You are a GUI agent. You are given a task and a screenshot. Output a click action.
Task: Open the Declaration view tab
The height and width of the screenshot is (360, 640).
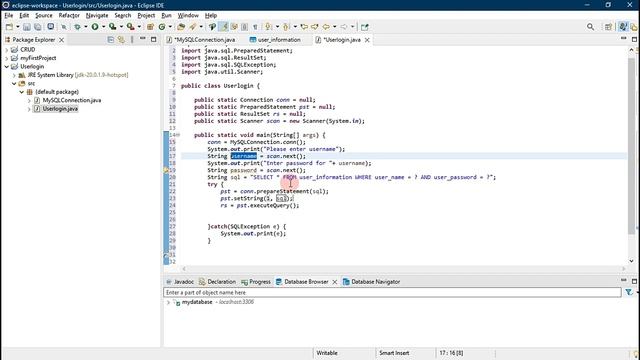(217, 282)
